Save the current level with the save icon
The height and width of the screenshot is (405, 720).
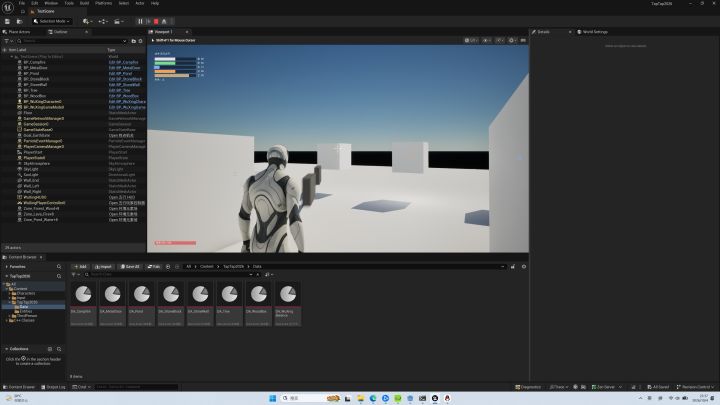[7, 21]
